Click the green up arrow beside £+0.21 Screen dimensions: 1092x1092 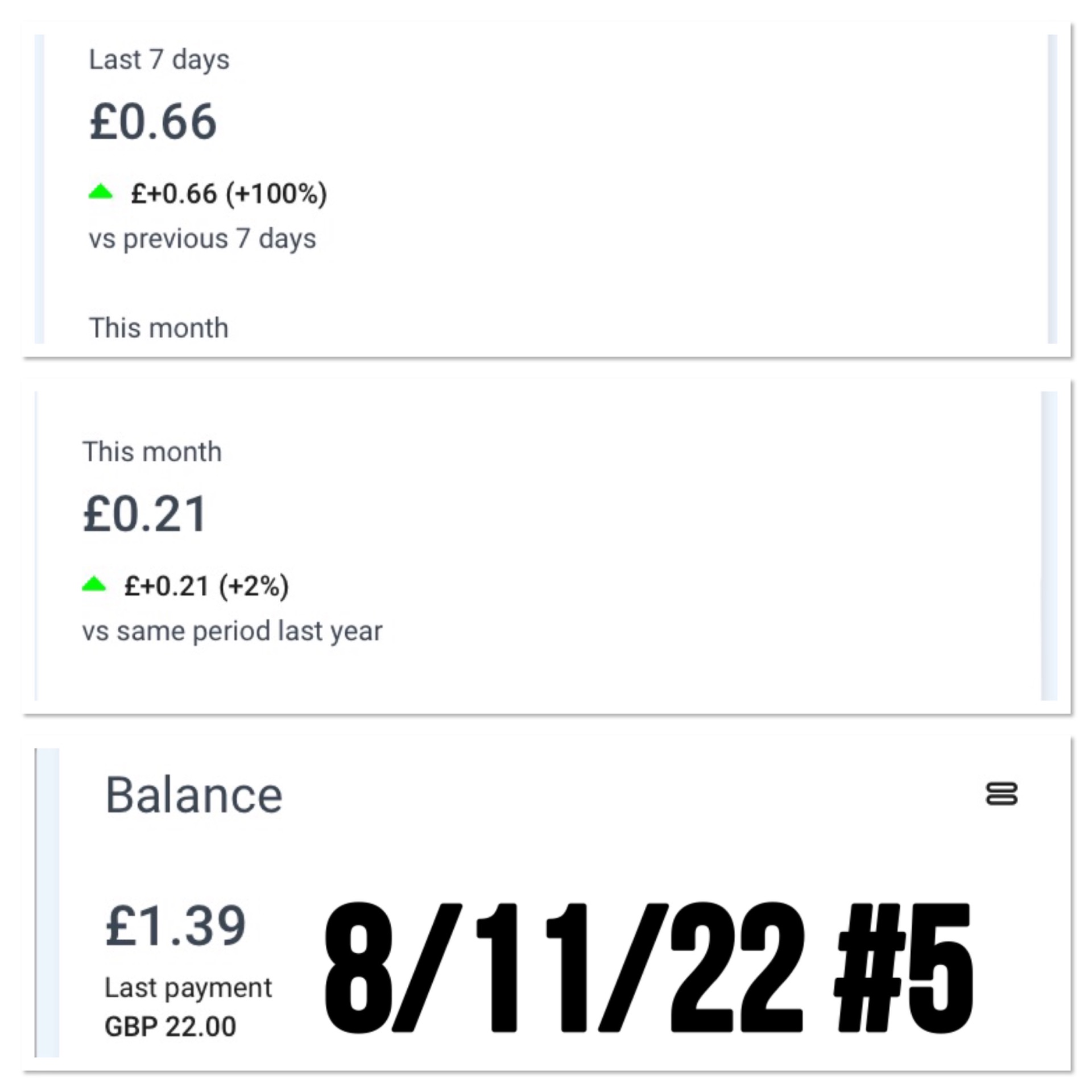94,584
